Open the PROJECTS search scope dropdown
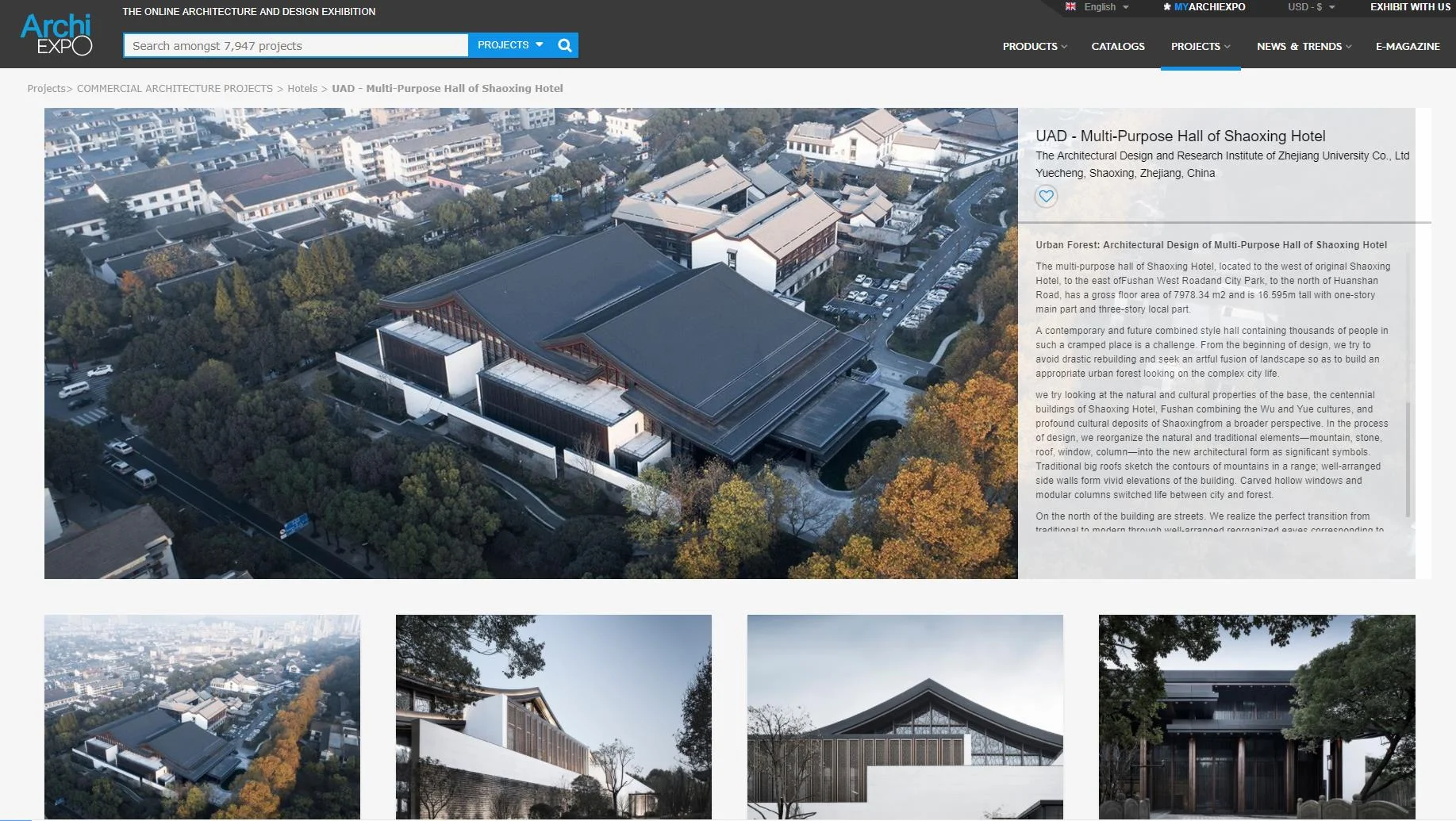1456x821 pixels. coord(510,45)
